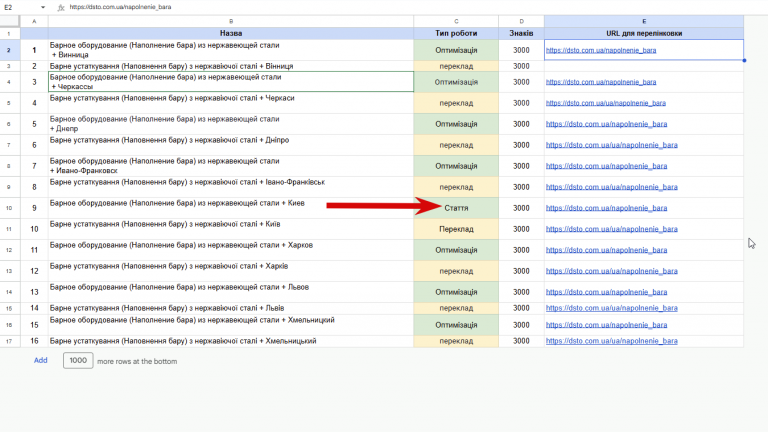This screenshot has width=768, height=432.
Task: Select the cell ending with '+ Ивано-Франковск'
Action: tap(231, 167)
